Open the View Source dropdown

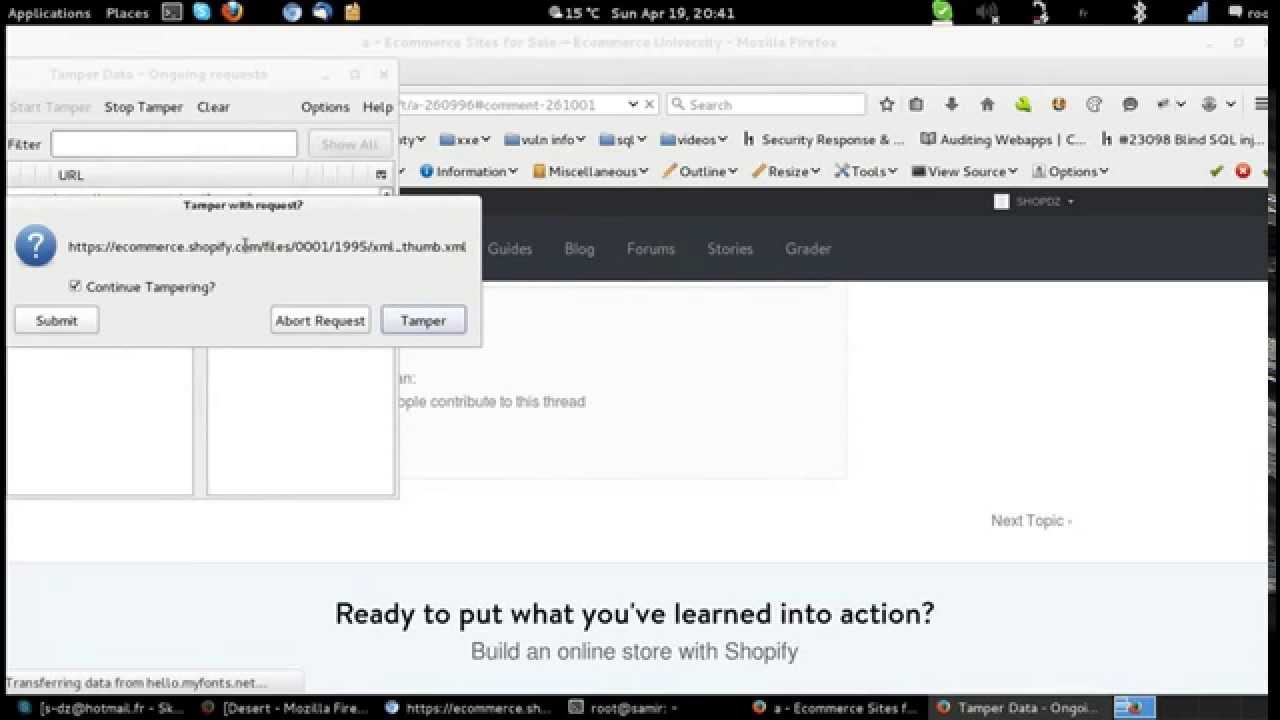965,171
